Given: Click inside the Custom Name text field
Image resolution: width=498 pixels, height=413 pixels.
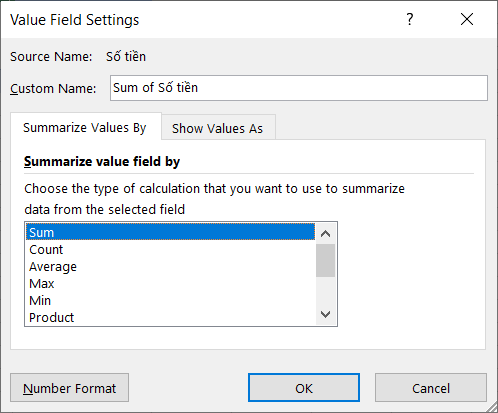Looking at the screenshot, I should click(299, 88).
